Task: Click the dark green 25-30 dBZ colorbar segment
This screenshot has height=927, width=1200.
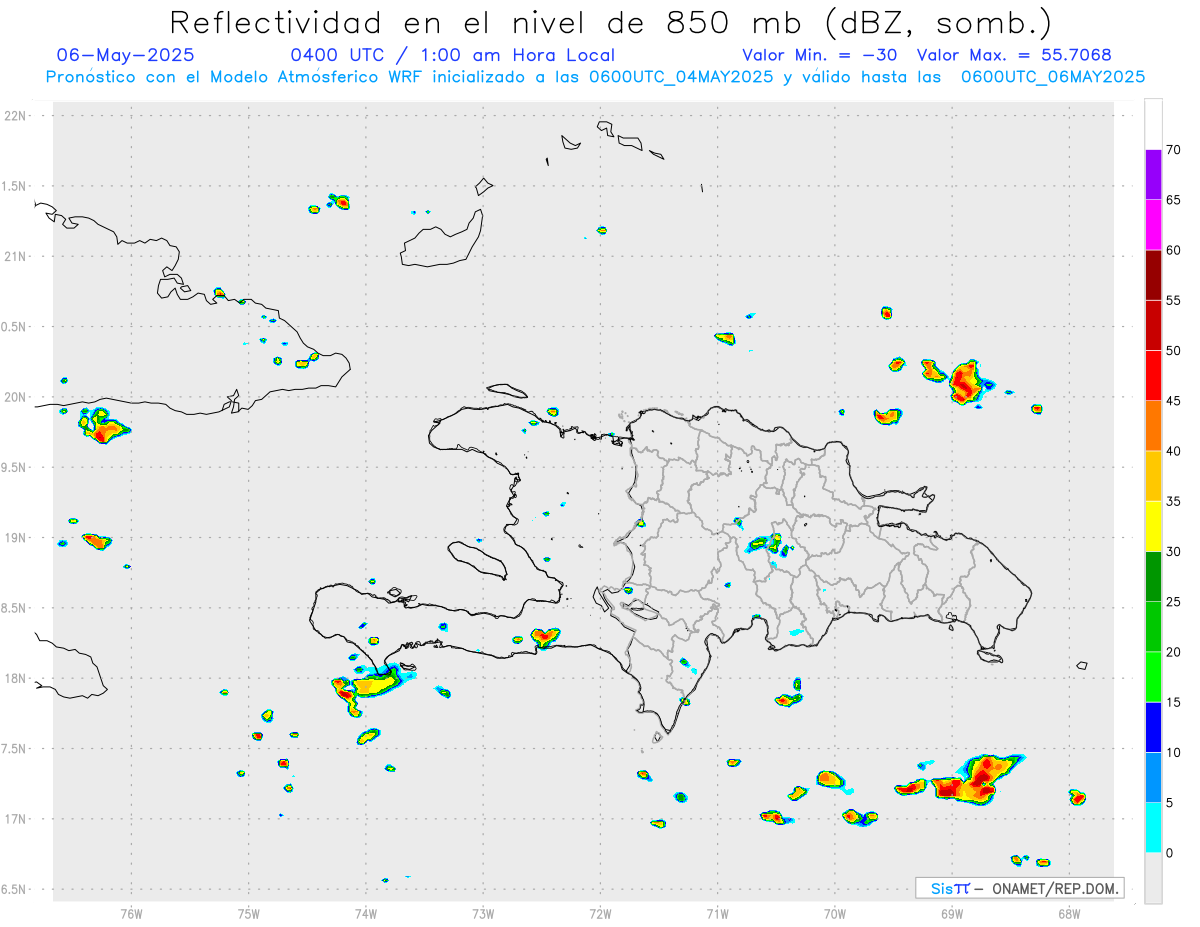Action: tap(1153, 577)
